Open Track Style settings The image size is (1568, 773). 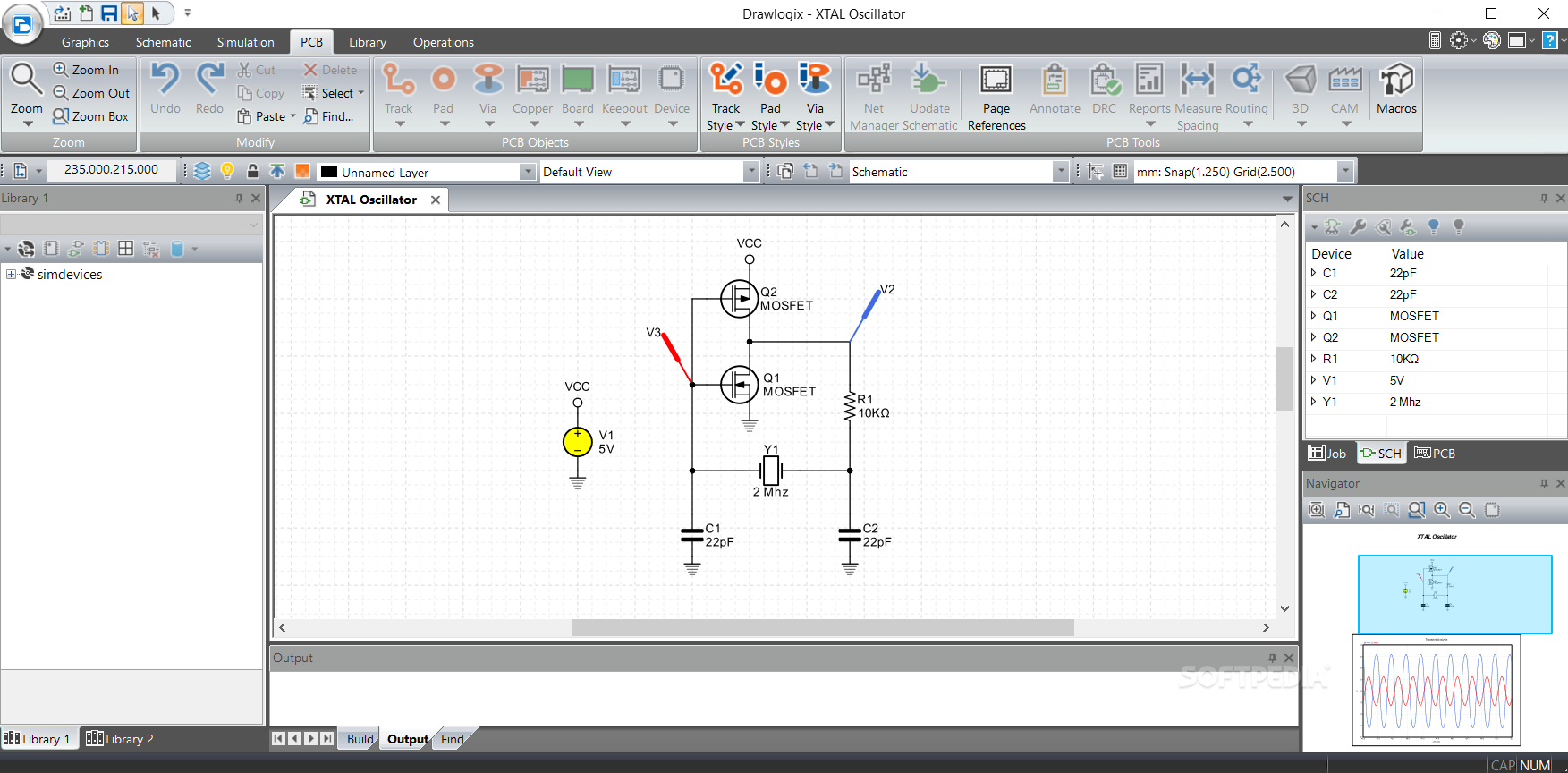pyautogui.click(x=725, y=97)
